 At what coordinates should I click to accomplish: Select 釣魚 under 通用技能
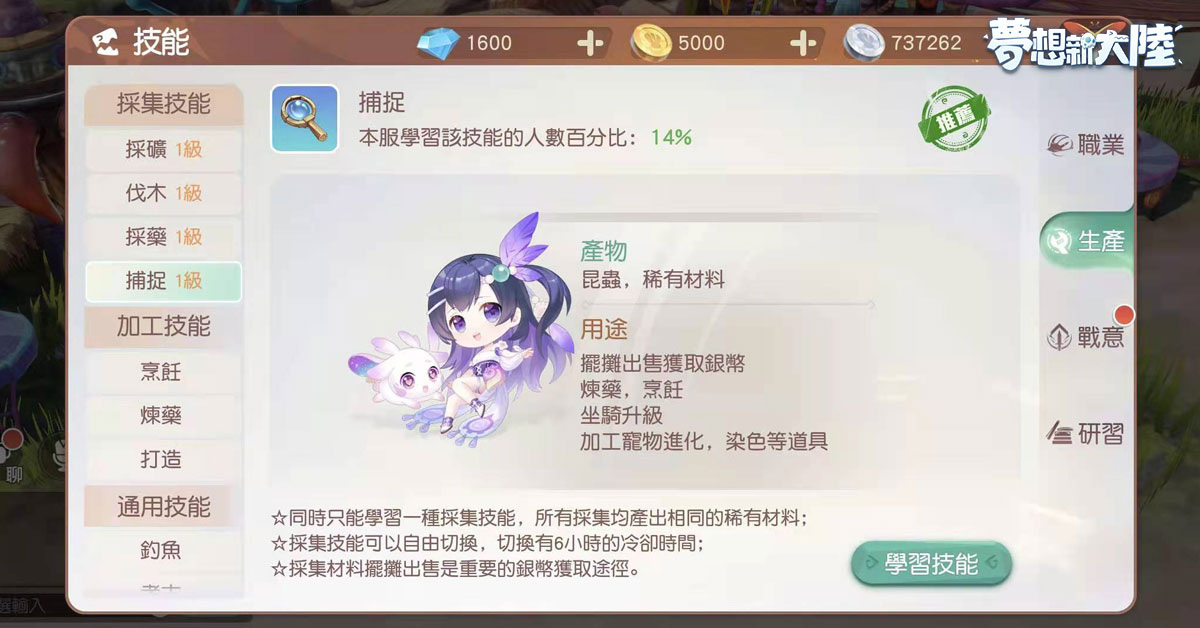164,550
